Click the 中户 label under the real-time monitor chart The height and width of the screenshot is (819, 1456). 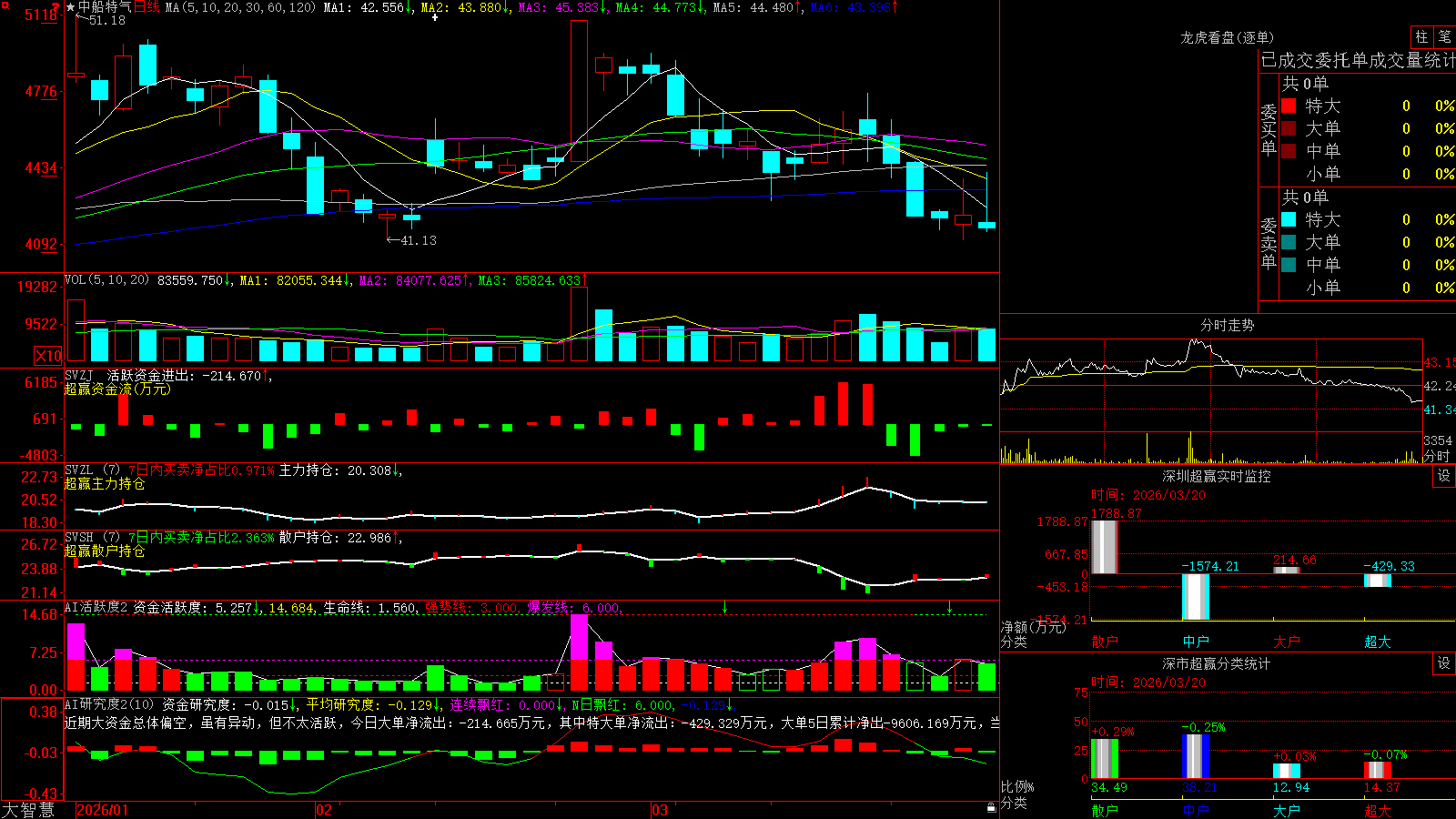(1196, 642)
